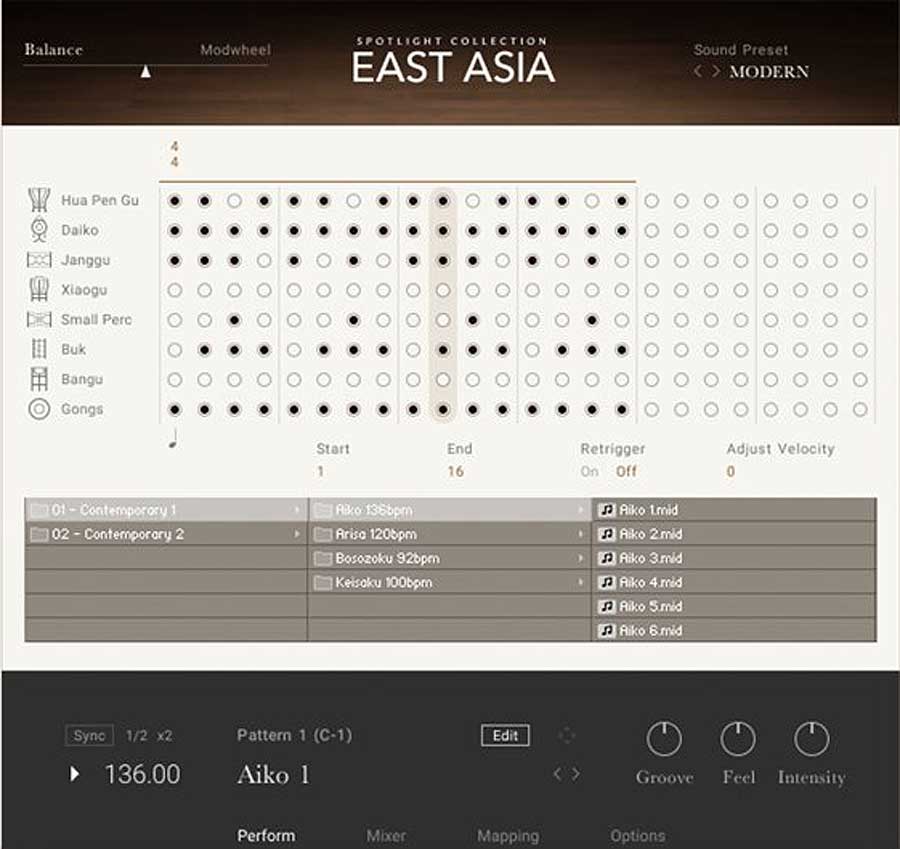Switch to the Perform tab
900x849 pixels.
[x=266, y=835]
